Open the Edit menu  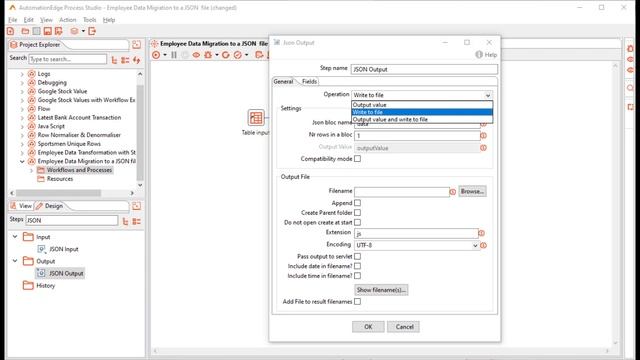[x=29, y=20]
